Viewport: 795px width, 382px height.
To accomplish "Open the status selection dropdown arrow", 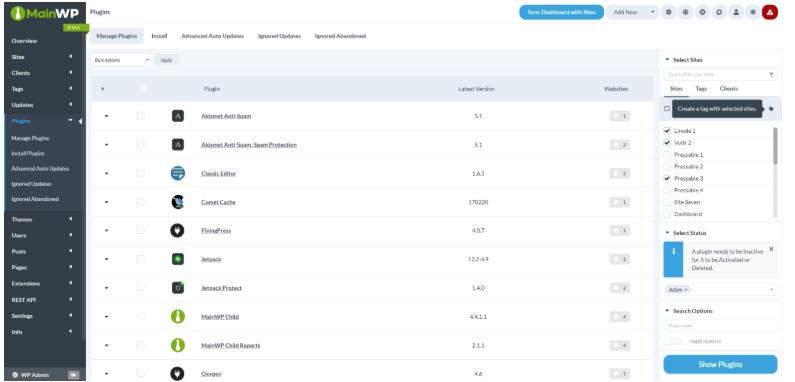I will pyautogui.click(x=772, y=290).
